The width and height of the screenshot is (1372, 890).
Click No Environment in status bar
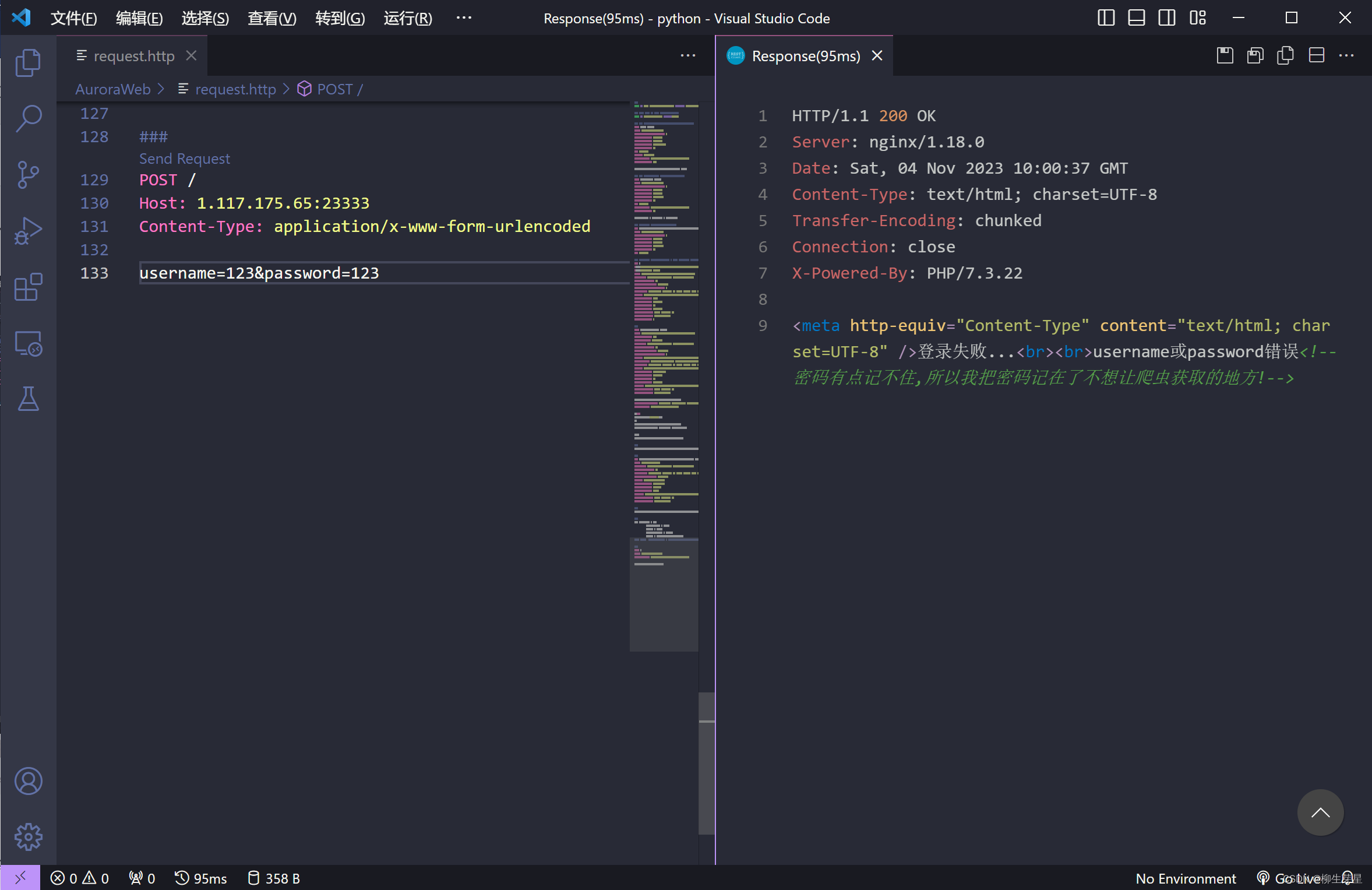click(x=1185, y=878)
